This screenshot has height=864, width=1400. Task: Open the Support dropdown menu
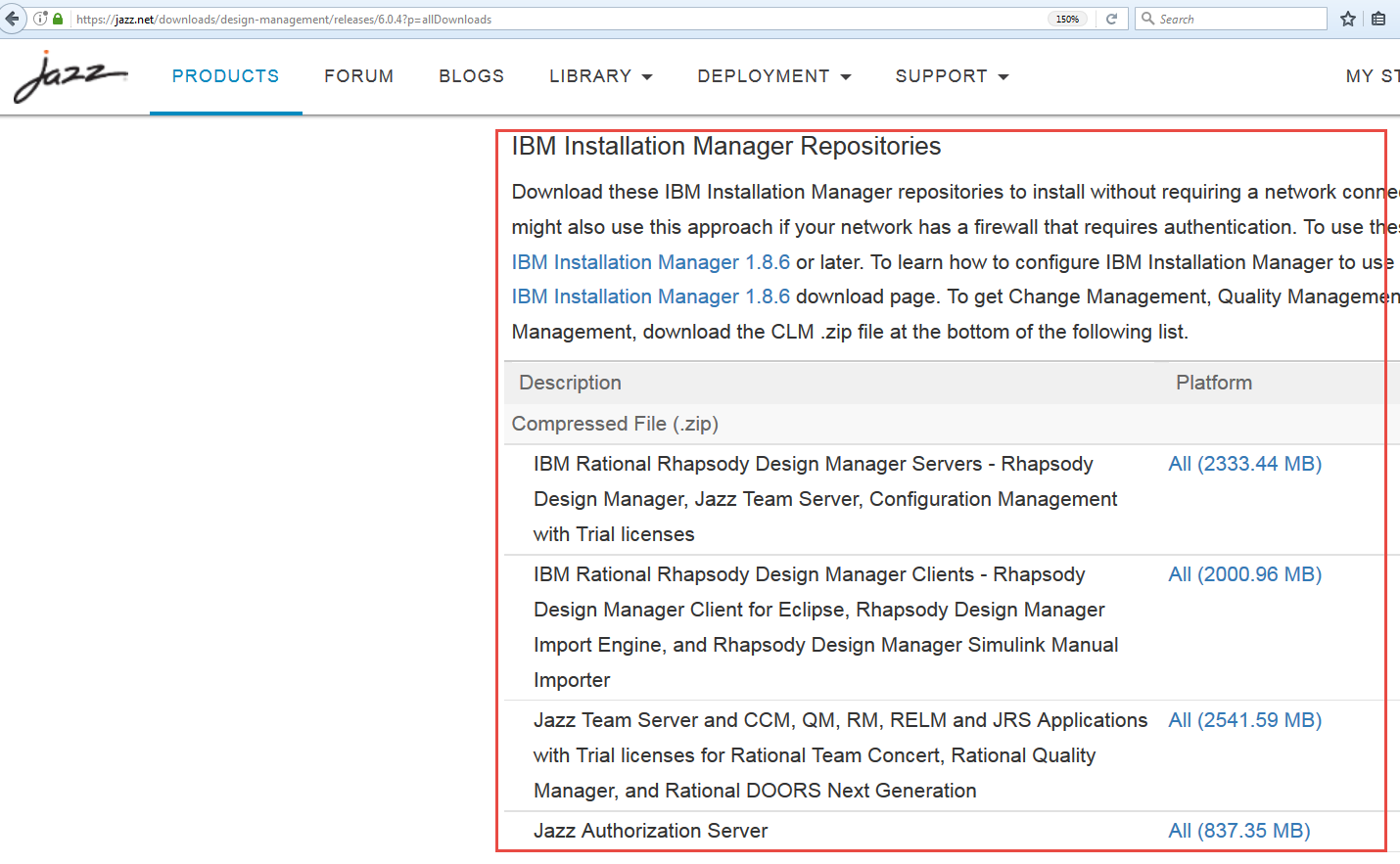click(x=951, y=76)
